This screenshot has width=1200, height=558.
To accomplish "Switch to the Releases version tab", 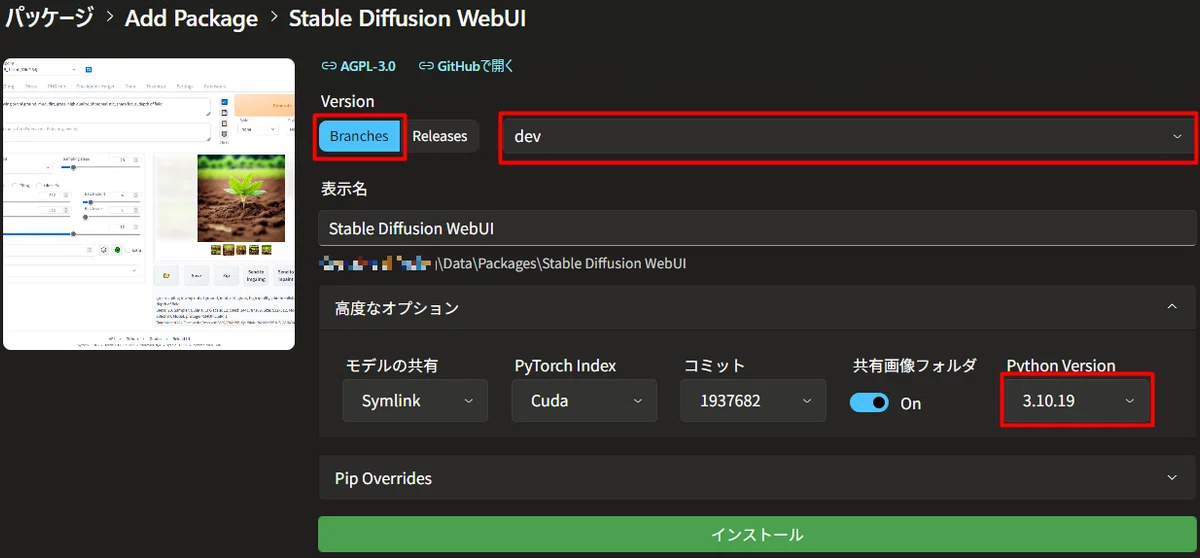I will (x=440, y=136).
